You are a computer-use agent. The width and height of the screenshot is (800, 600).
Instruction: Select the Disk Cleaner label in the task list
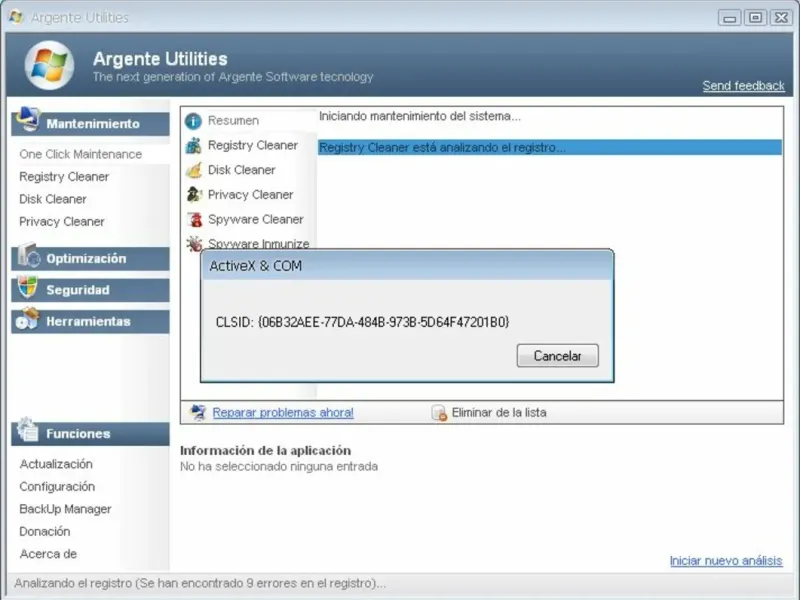click(241, 169)
